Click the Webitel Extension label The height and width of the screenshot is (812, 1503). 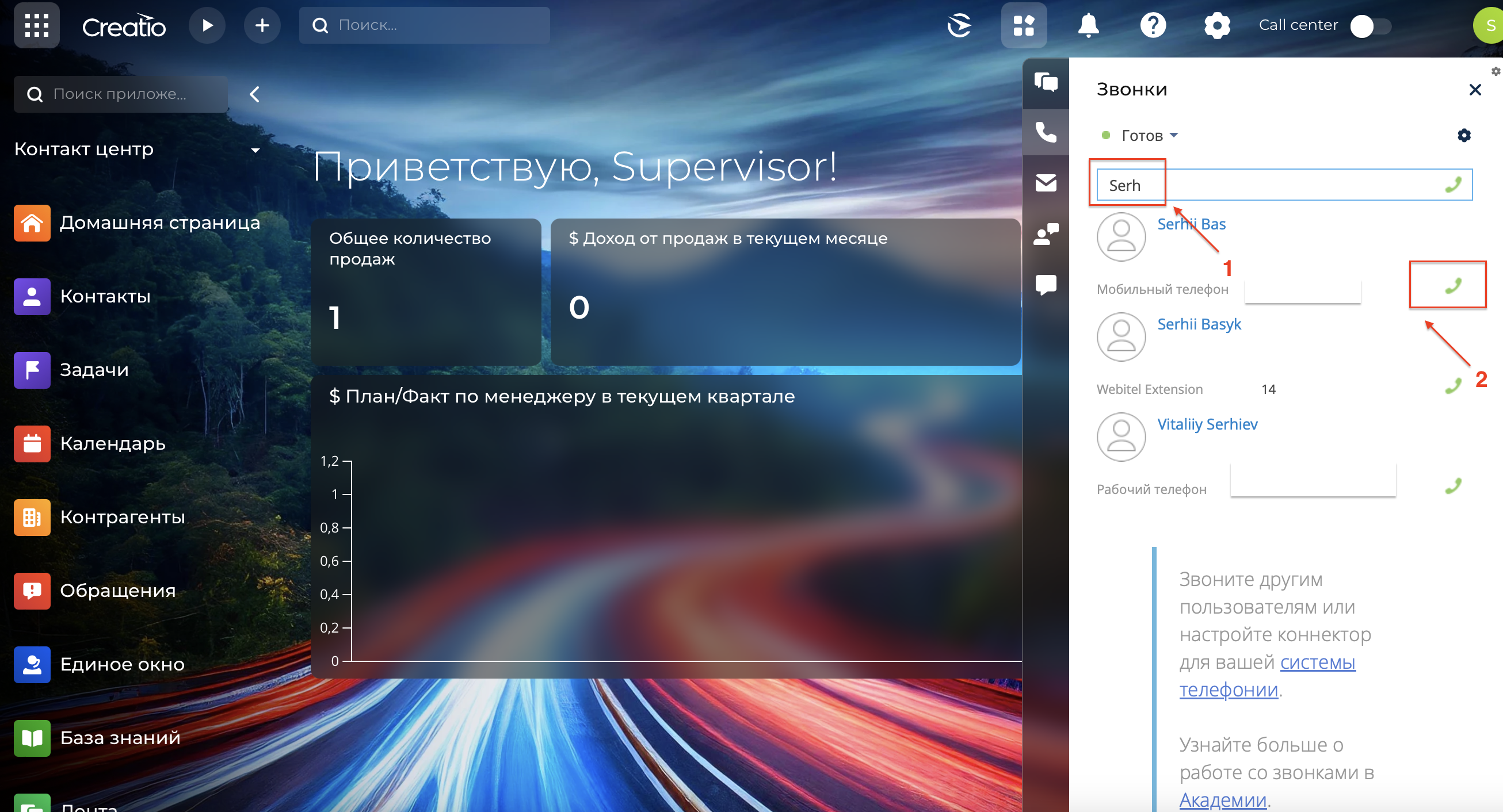click(1150, 389)
